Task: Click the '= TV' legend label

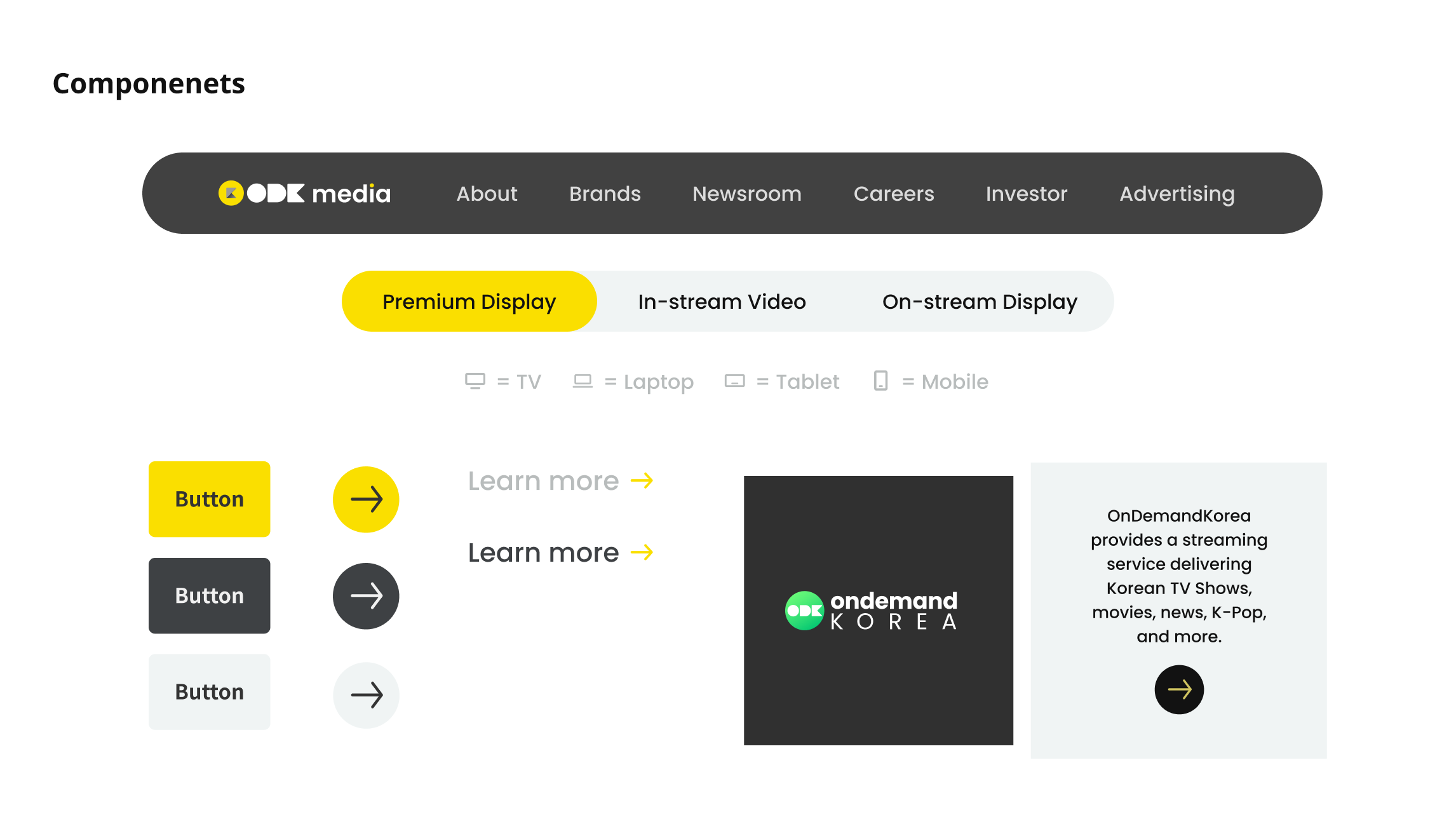Action: [x=519, y=382]
